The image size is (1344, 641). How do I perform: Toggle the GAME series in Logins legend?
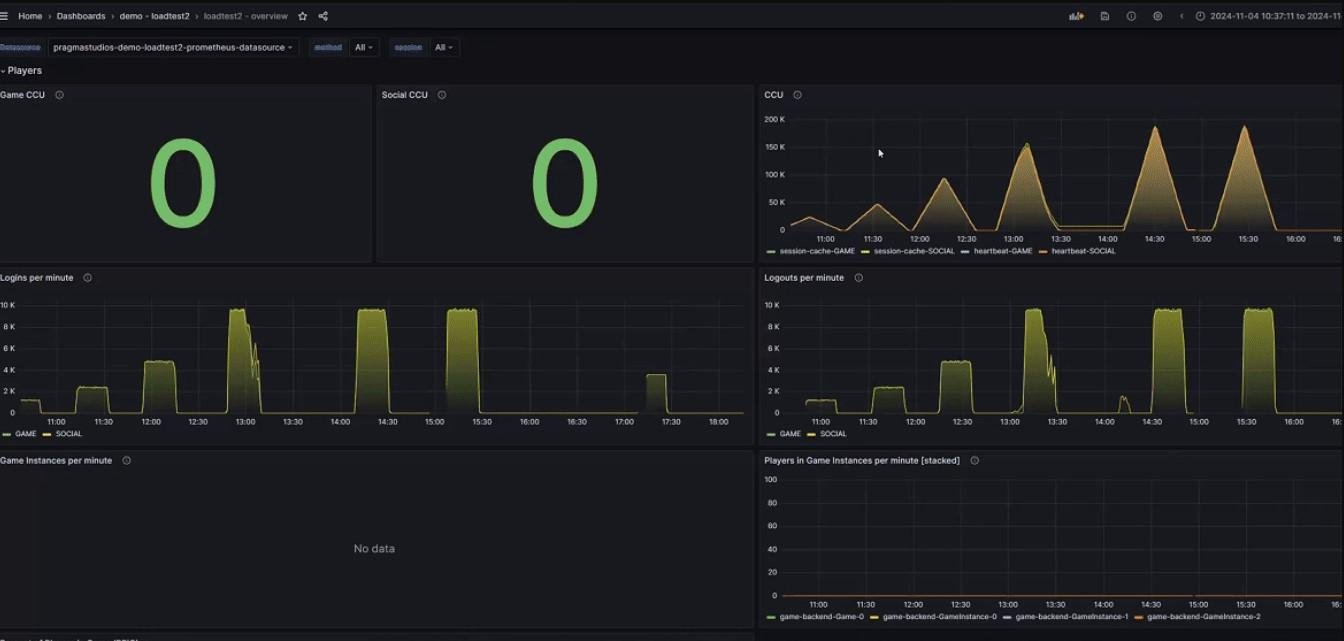tap(24, 434)
